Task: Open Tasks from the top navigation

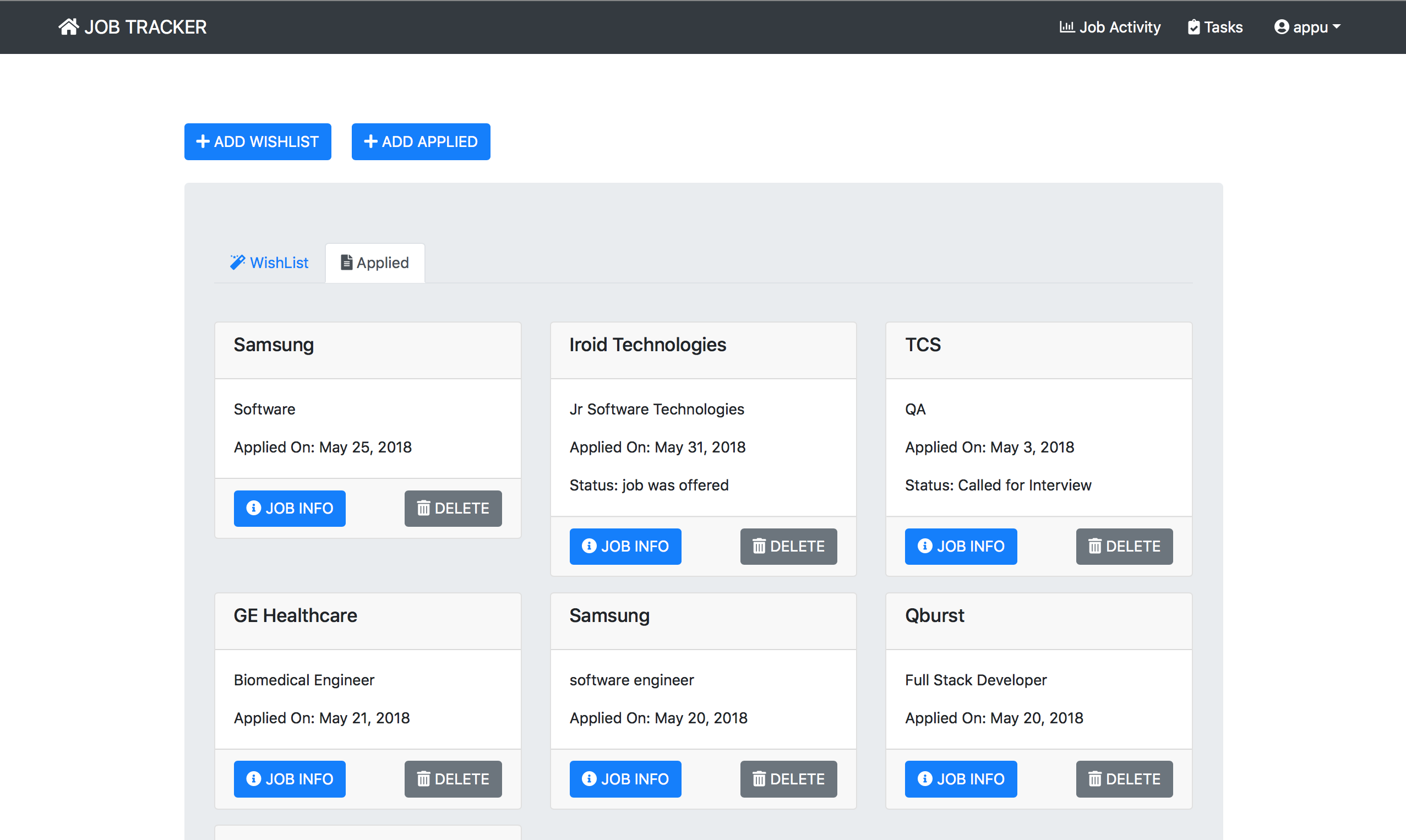Action: pos(1214,26)
